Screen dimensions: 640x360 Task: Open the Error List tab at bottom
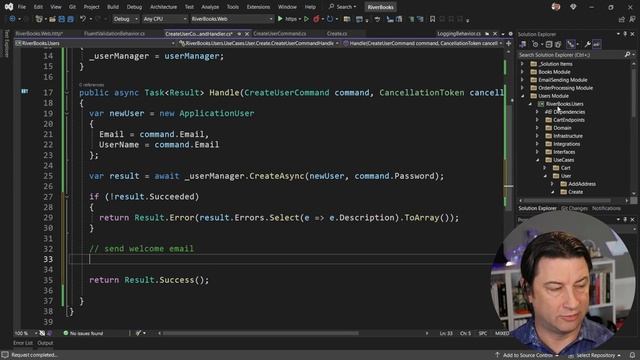click(x=22, y=343)
